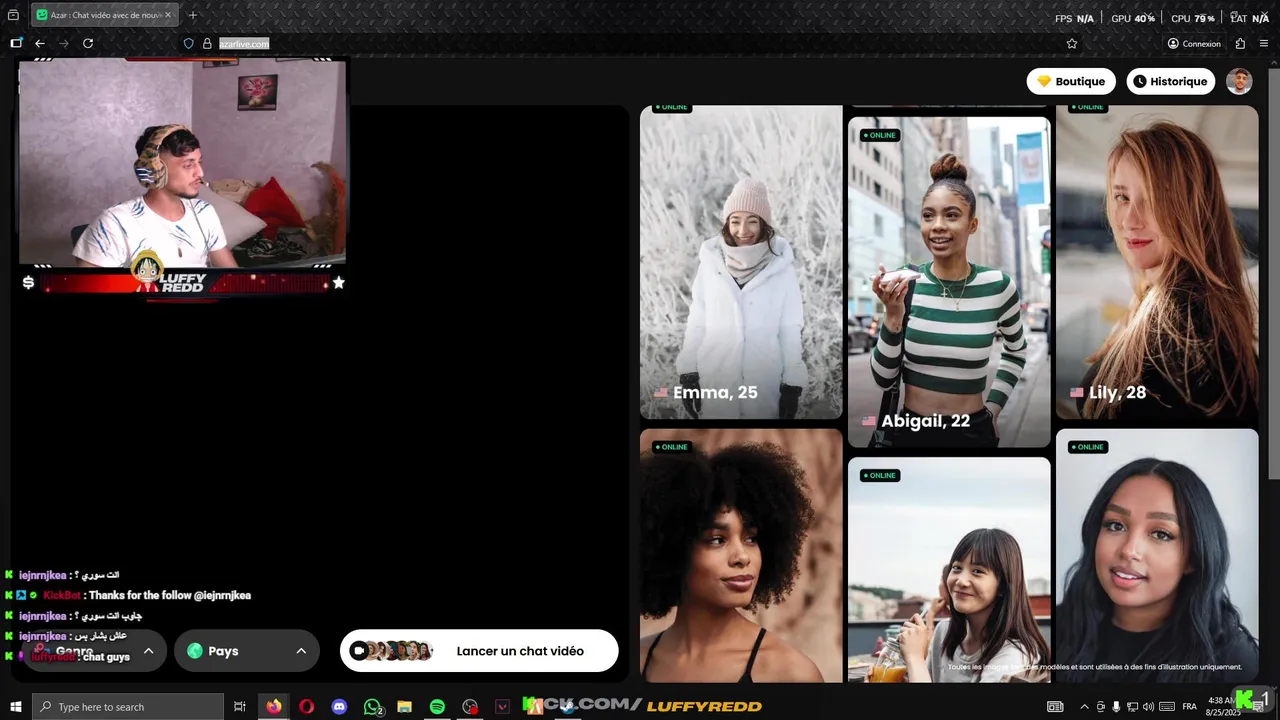Viewport: 1280px width, 720px height.
Task: Select the Azar Chat vidéo tab
Action: (104, 15)
